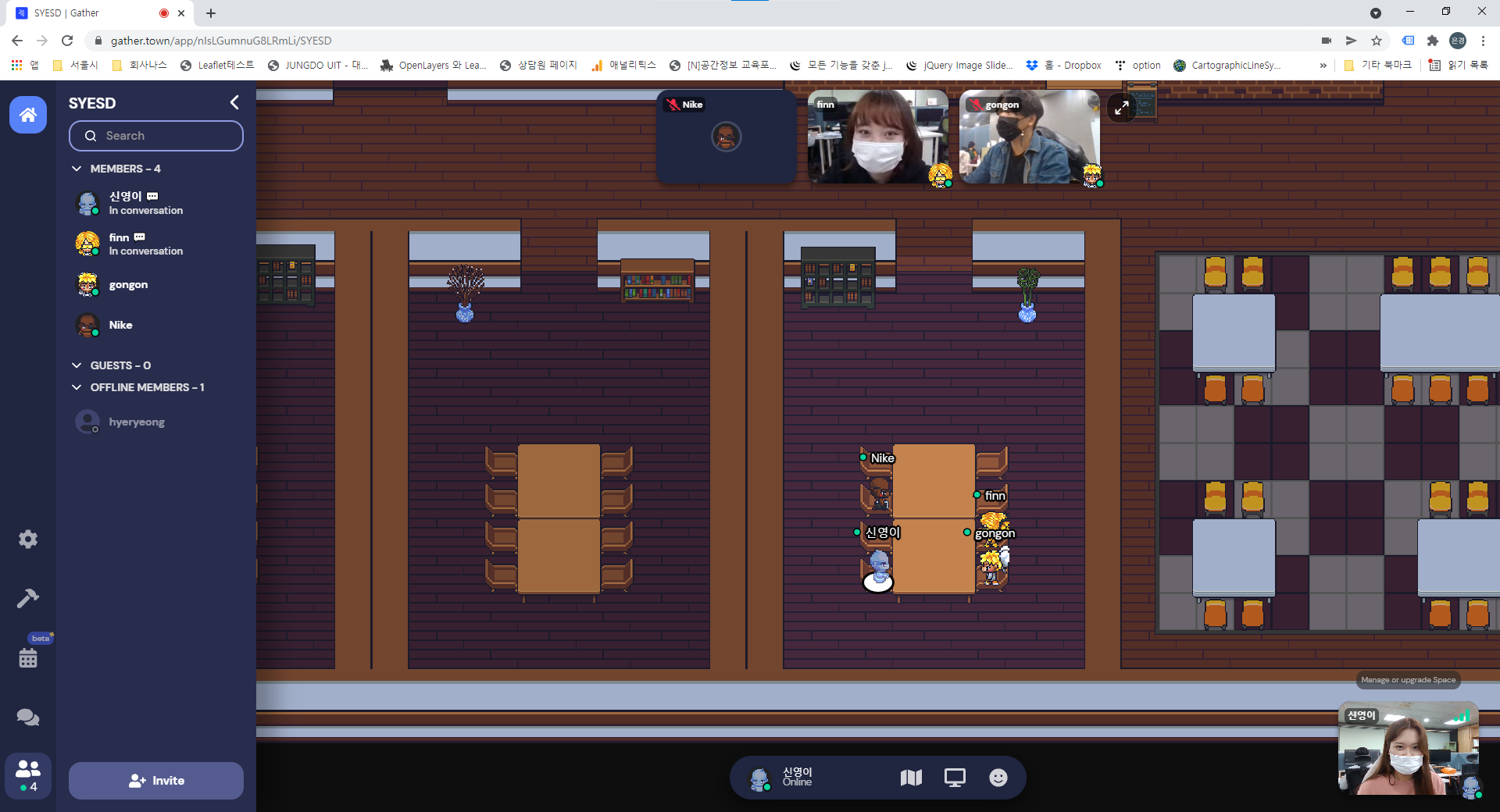Open new browser tab
The width and height of the screenshot is (1500, 812).
point(211,13)
